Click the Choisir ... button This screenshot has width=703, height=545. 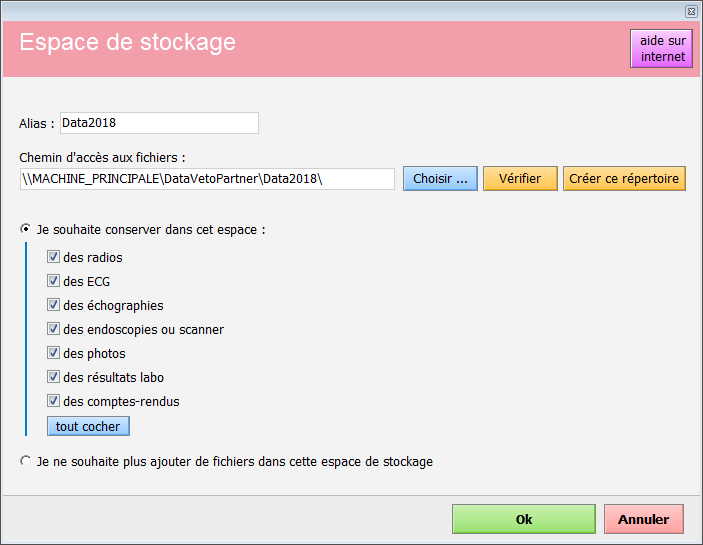(440, 178)
